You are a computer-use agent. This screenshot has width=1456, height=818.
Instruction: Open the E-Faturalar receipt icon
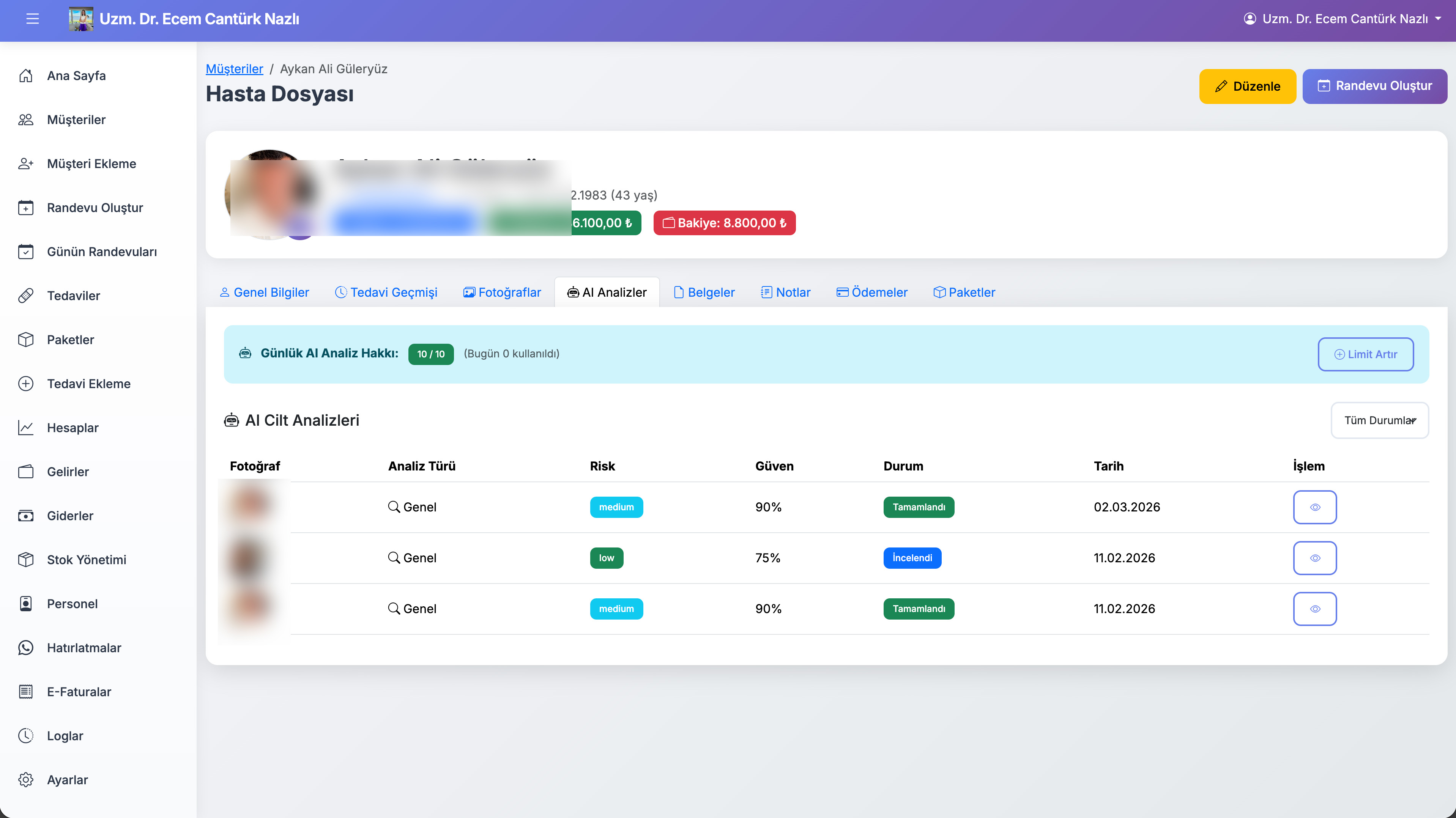25,691
